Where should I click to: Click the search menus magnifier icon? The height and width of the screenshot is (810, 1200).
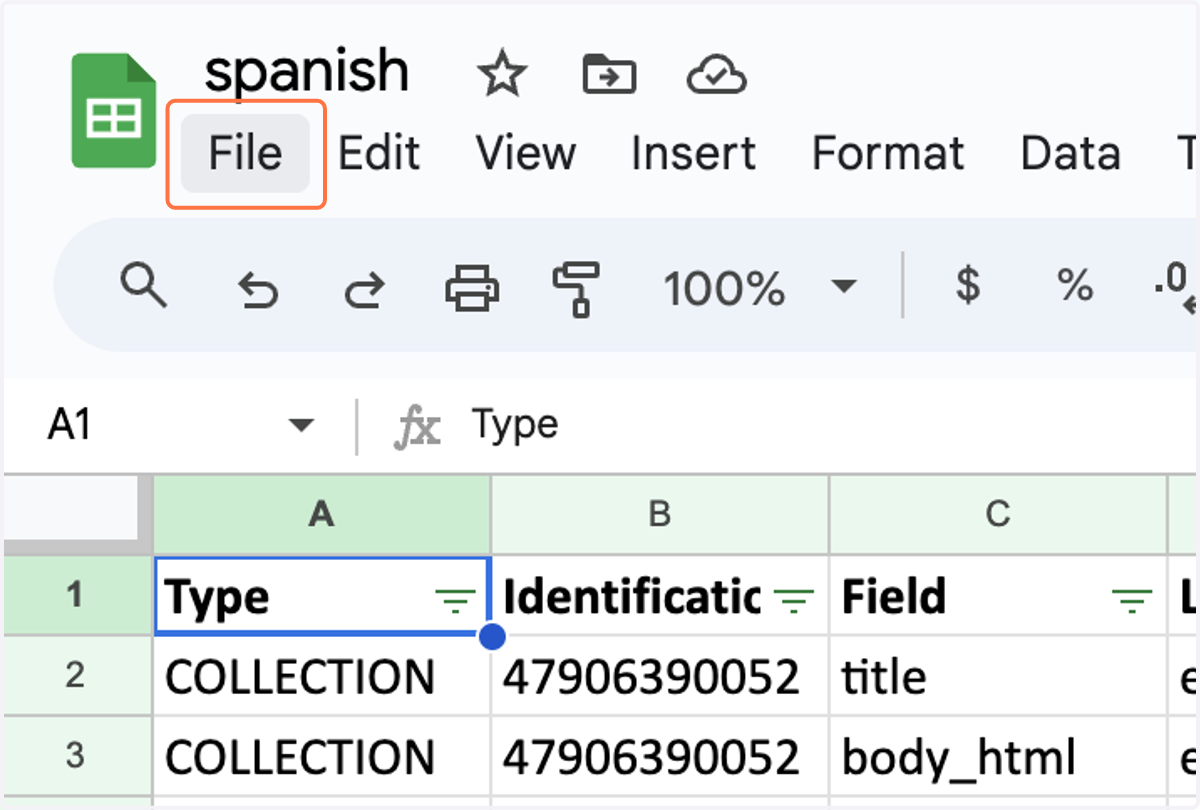(143, 286)
